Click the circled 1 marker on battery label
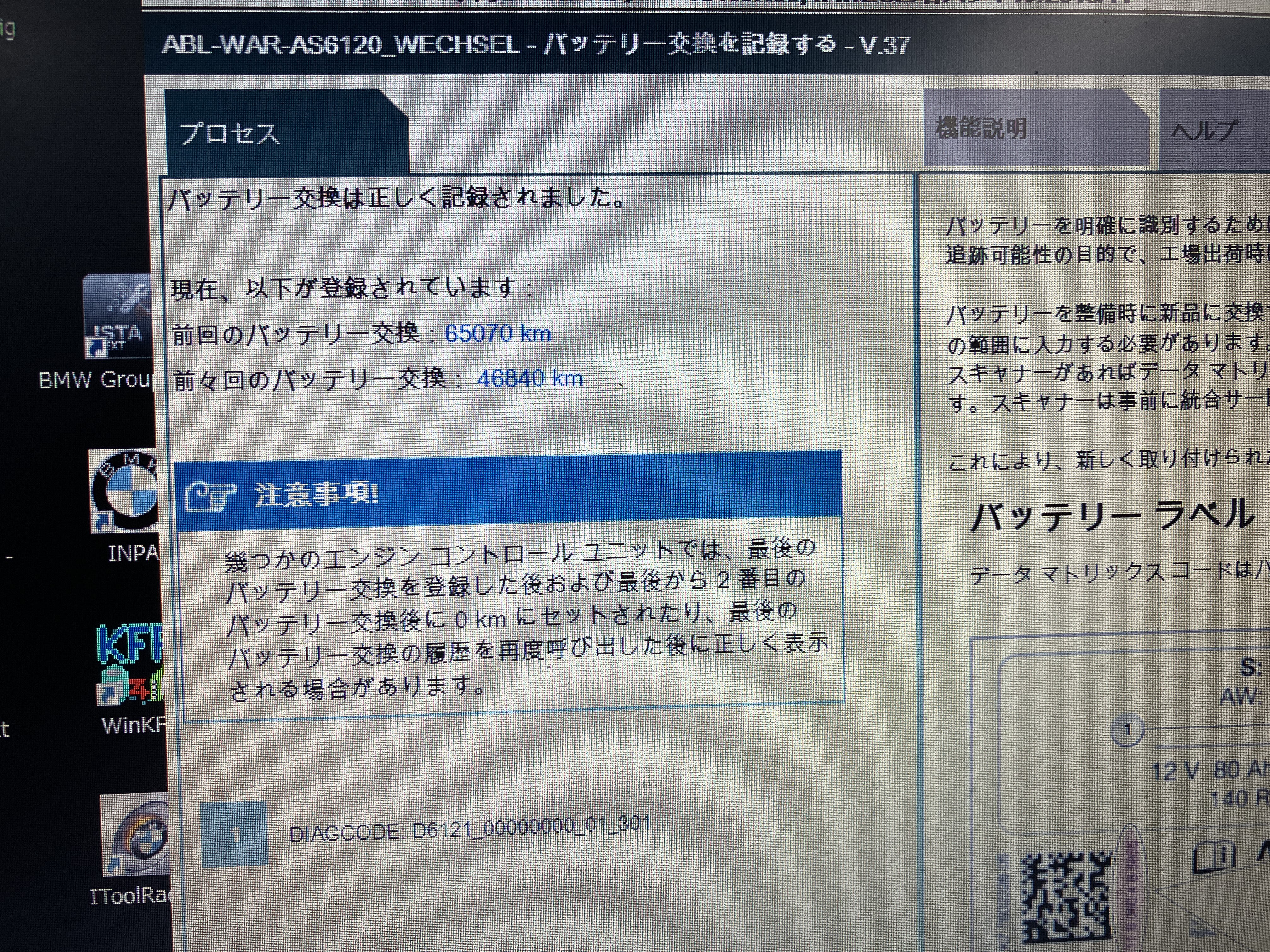The width and height of the screenshot is (1270, 952). pos(1127,730)
